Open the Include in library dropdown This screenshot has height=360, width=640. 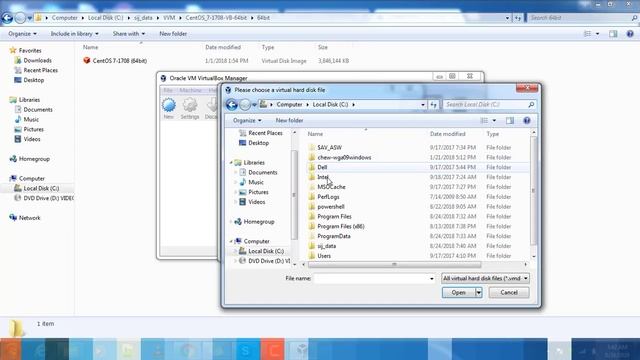click(x=74, y=34)
